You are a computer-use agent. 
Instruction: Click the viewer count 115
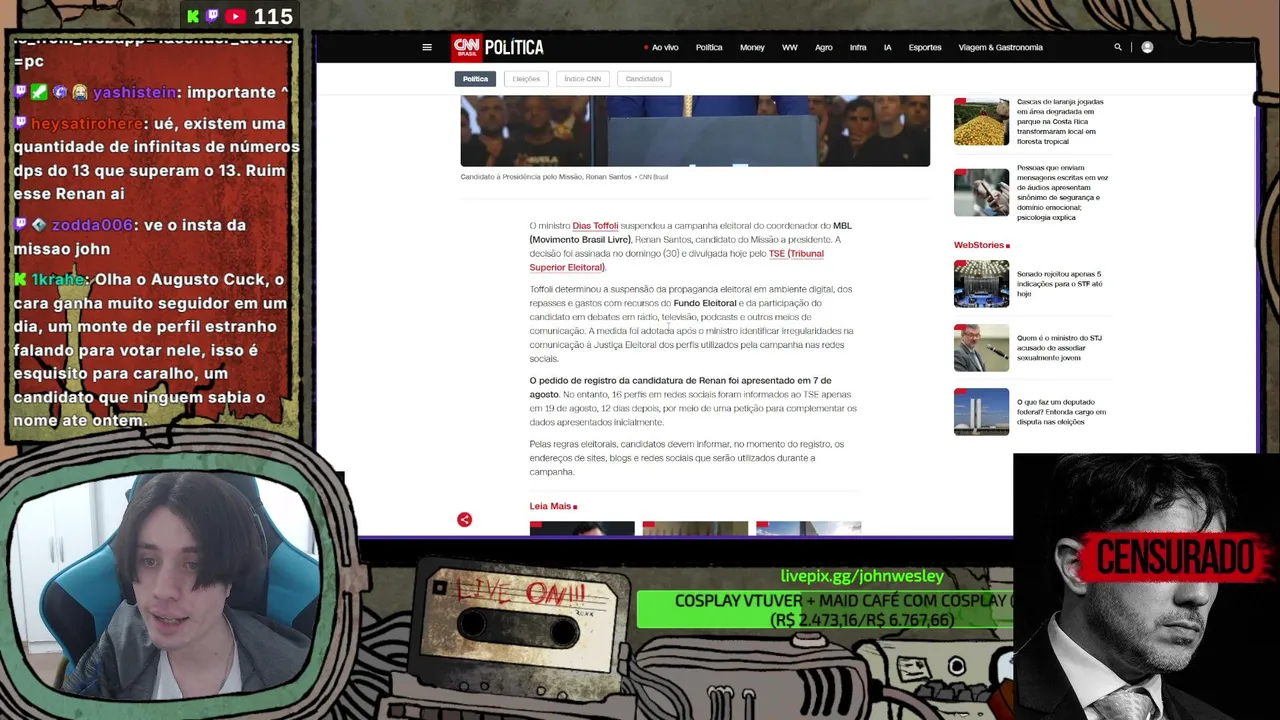tap(273, 17)
